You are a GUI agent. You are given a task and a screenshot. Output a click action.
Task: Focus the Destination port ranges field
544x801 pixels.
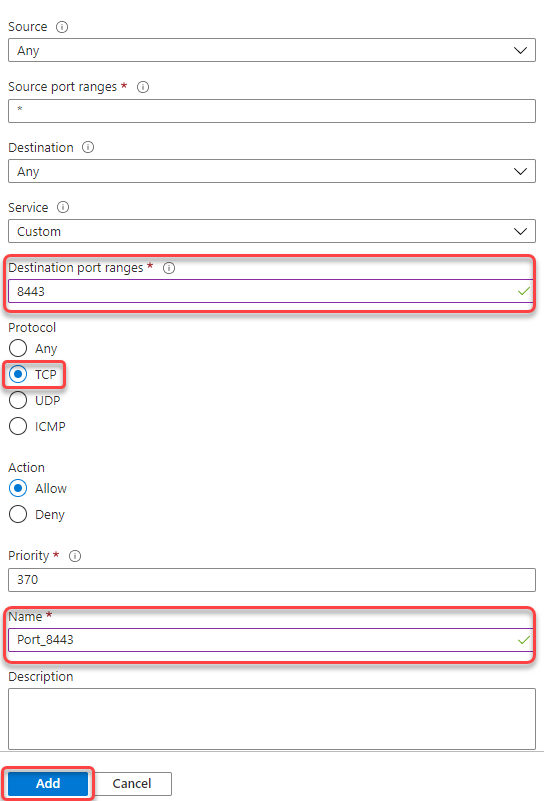[271, 292]
